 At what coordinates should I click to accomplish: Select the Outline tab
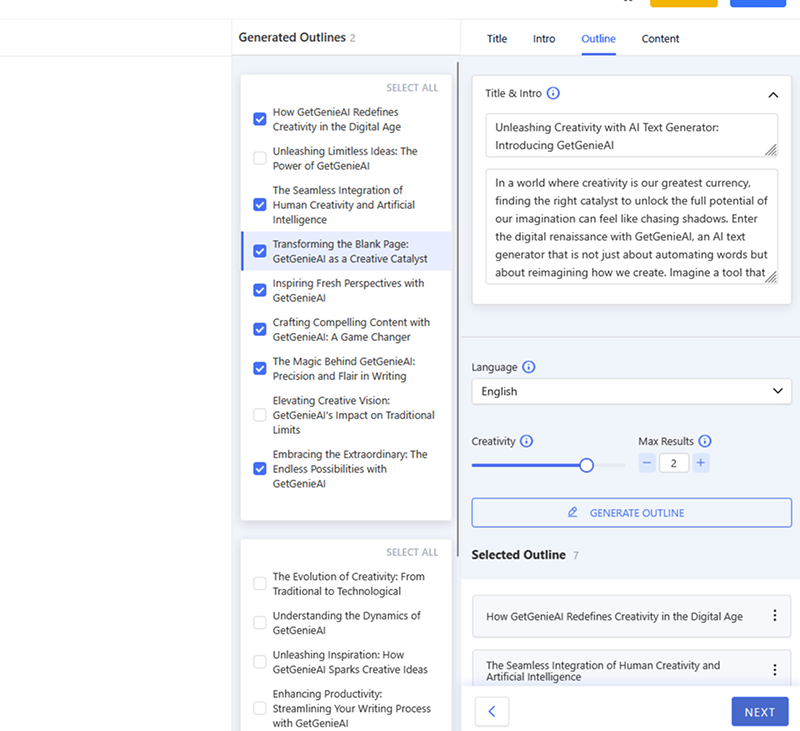[x=598, y=39]
